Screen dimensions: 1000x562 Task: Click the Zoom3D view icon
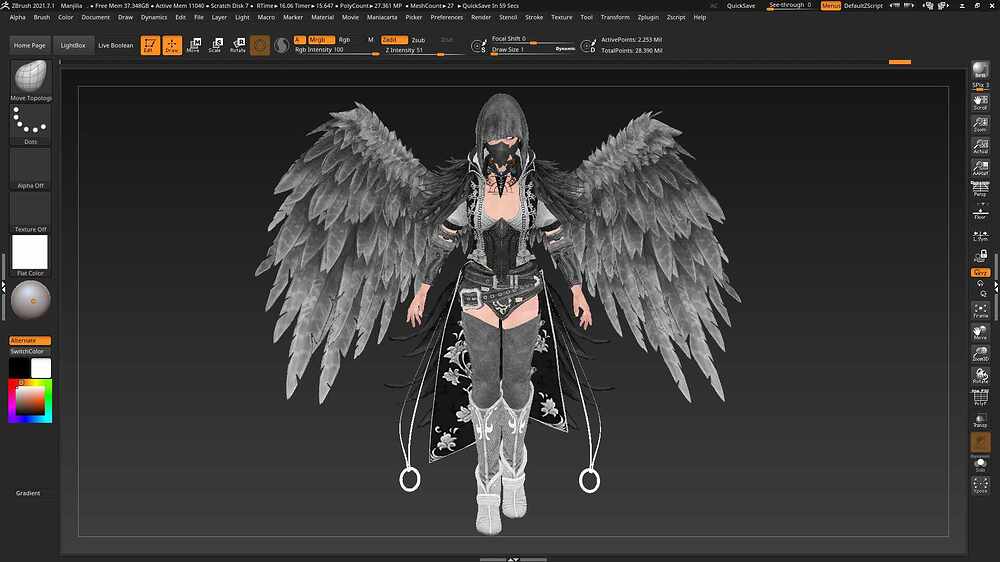[980, 354]
